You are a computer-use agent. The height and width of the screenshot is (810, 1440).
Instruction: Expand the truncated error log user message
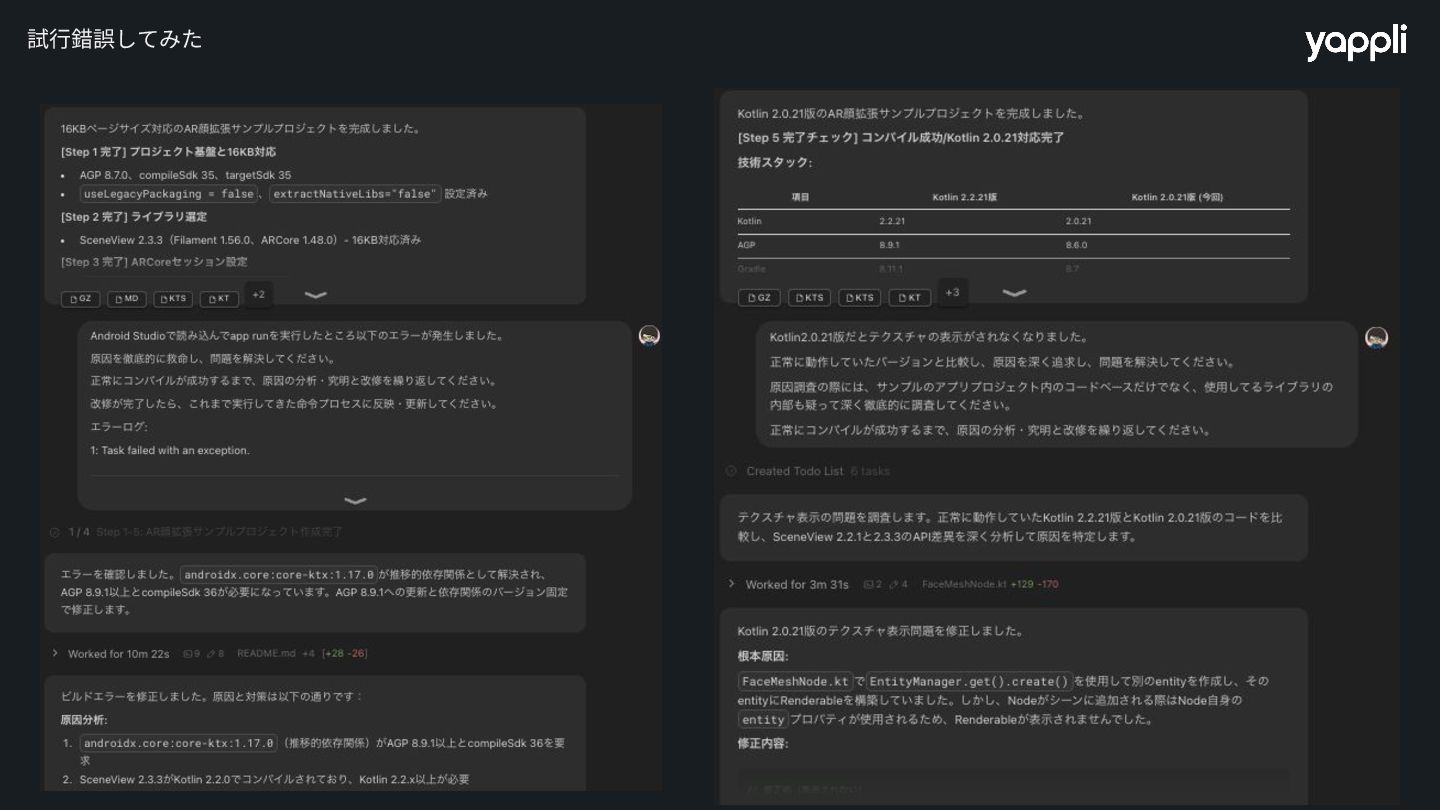coord(355,501)
